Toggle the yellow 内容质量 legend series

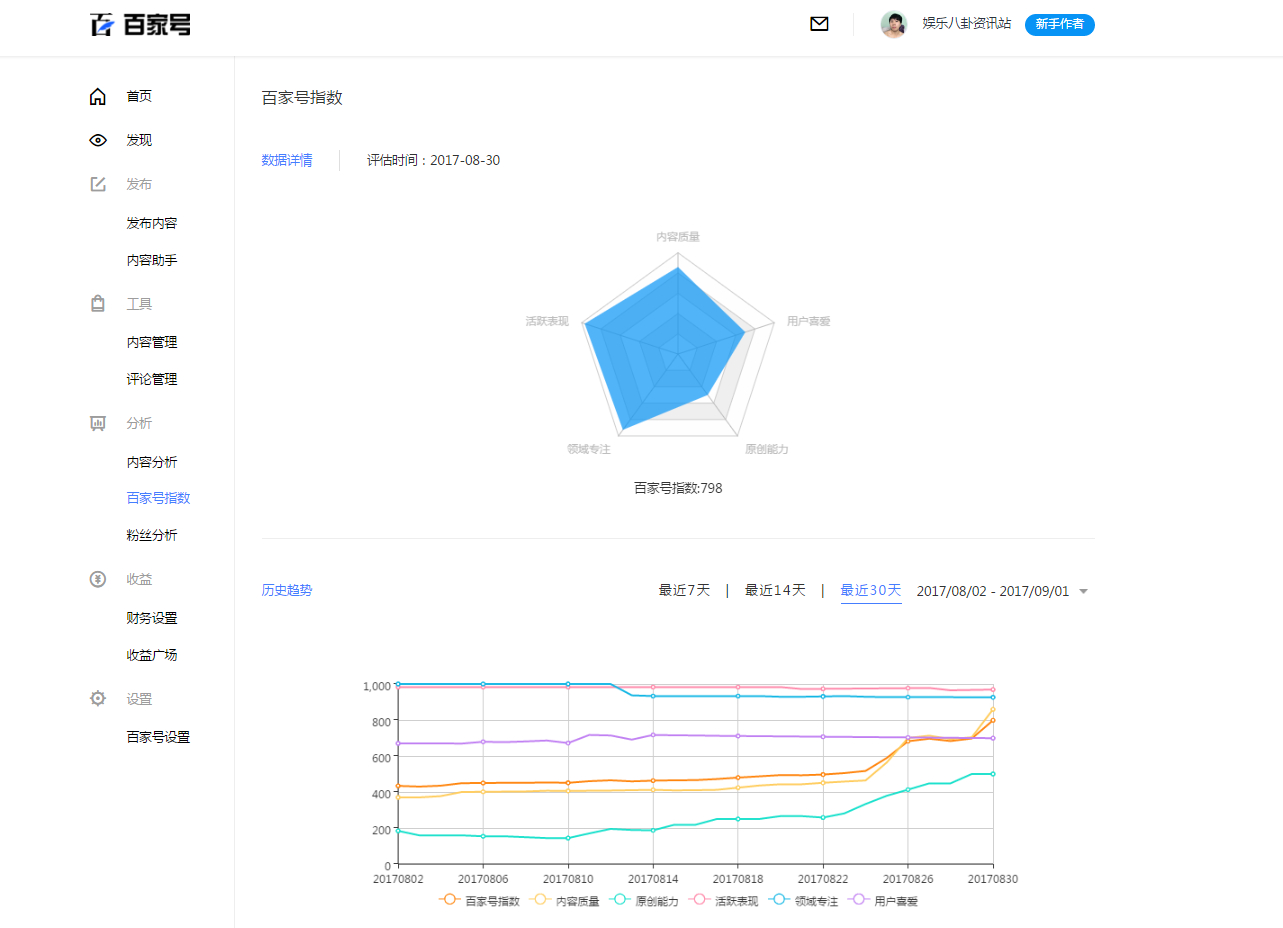point(565,901)
